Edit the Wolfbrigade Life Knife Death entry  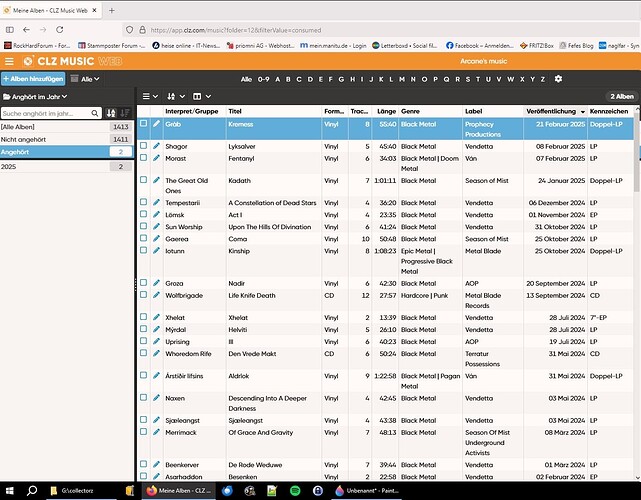point(157,295)
